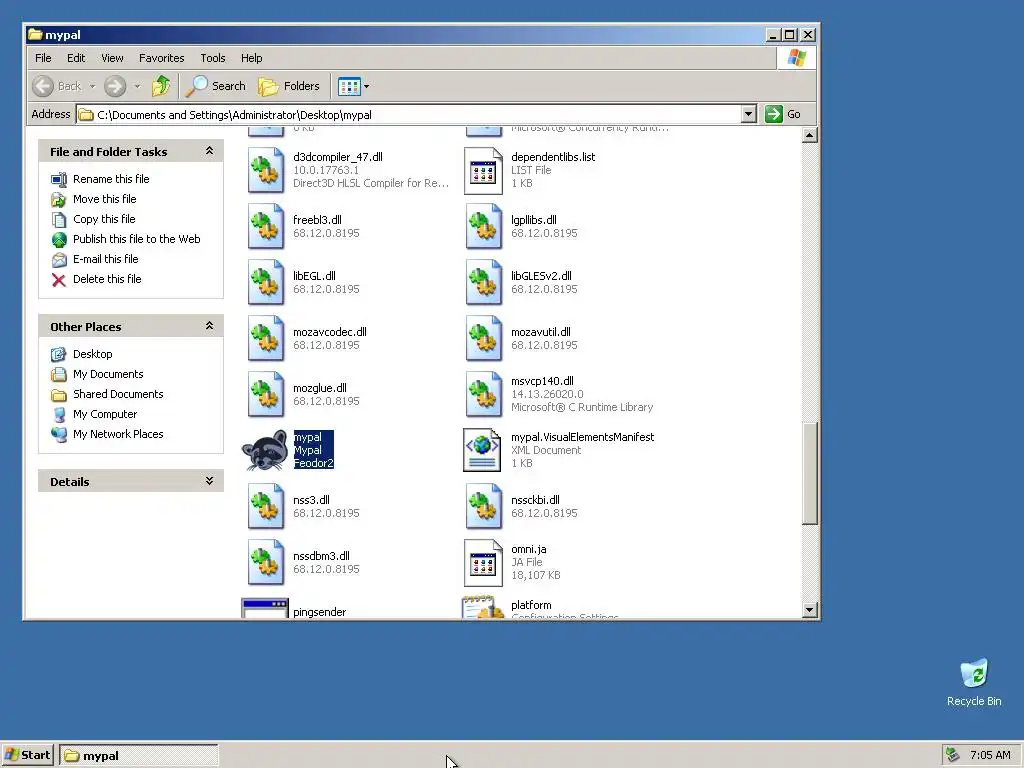Viewport: 1024px width, 768px height.
Task: Select the mypal raccoon application icon
Action: [264, 450]
